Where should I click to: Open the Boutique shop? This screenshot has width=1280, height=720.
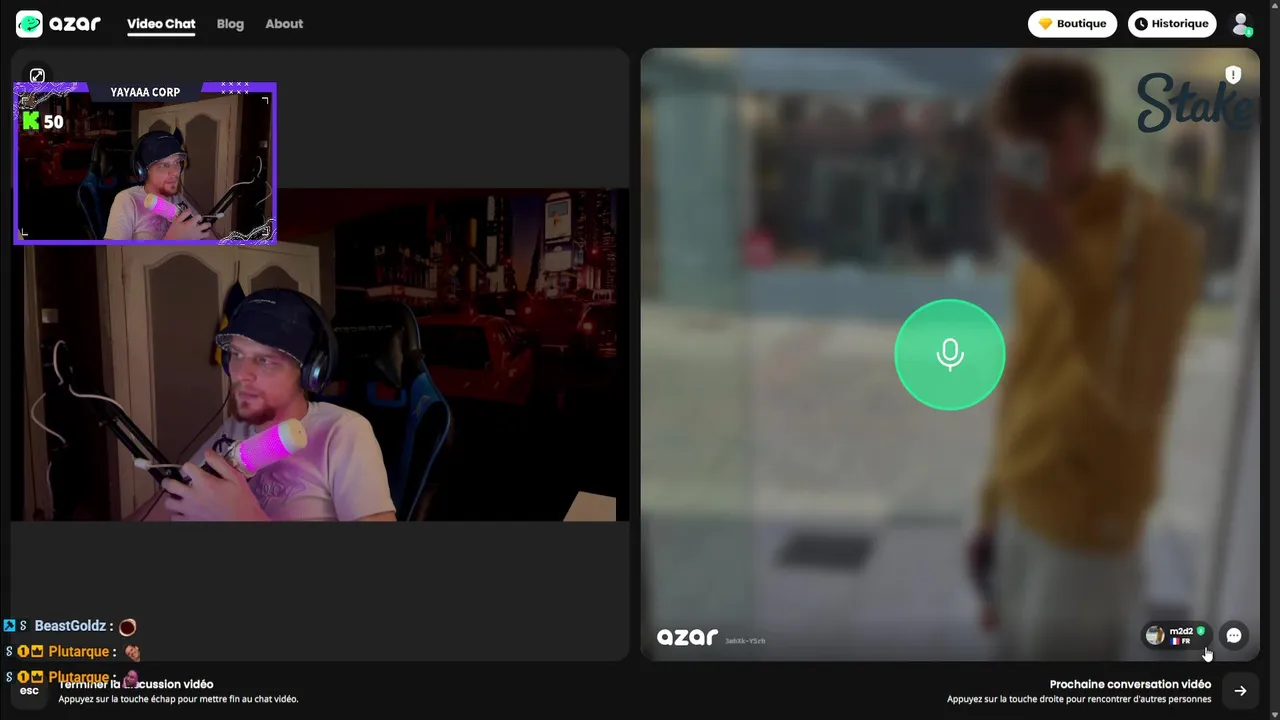coord(1072,24)
